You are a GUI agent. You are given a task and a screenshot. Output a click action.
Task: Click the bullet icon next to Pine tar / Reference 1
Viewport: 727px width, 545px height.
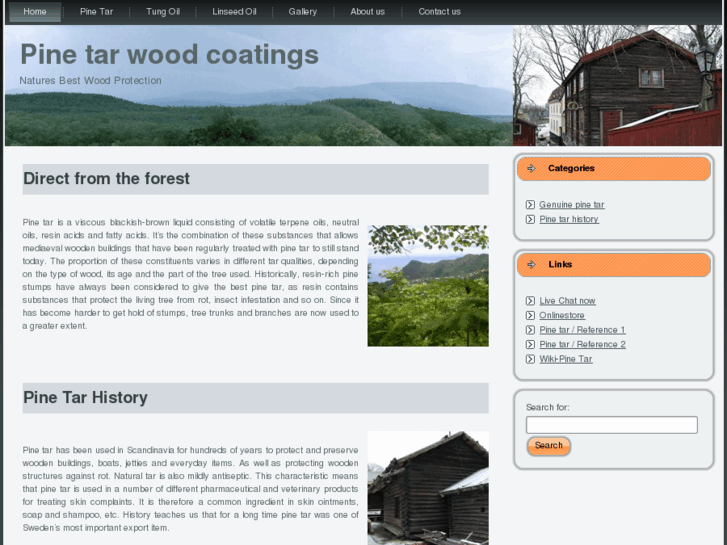point(530,330)
